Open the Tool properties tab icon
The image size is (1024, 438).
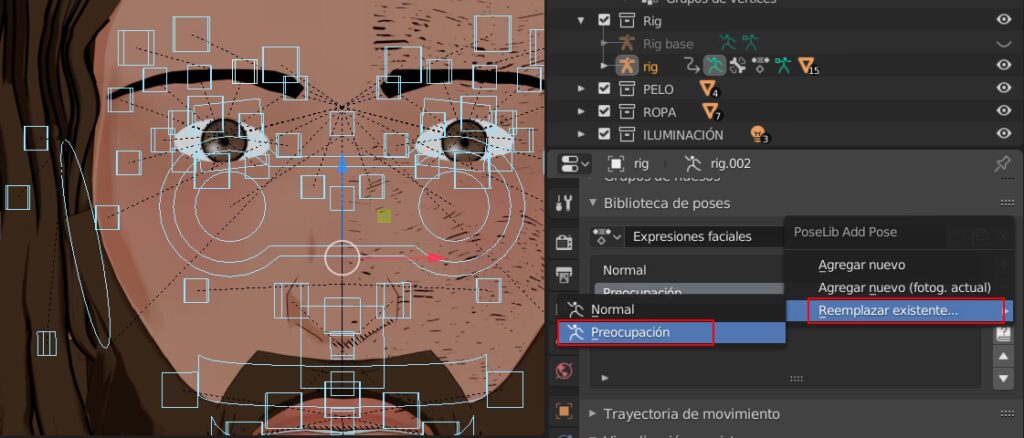pyautogui.click(x=564, y=203)
